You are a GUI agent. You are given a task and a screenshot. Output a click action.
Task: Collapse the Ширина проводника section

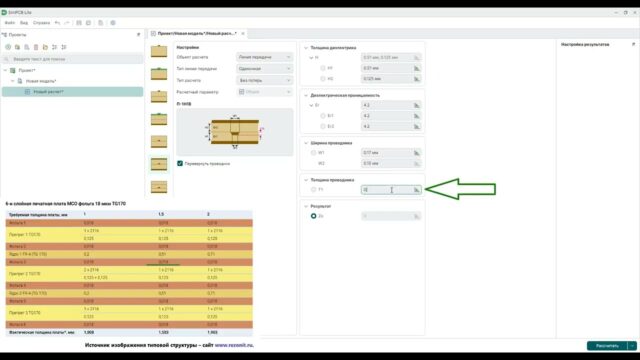(306, 143)
